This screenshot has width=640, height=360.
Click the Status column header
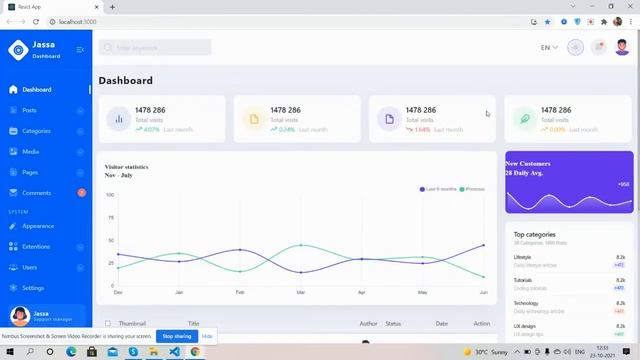pos(393,323)
